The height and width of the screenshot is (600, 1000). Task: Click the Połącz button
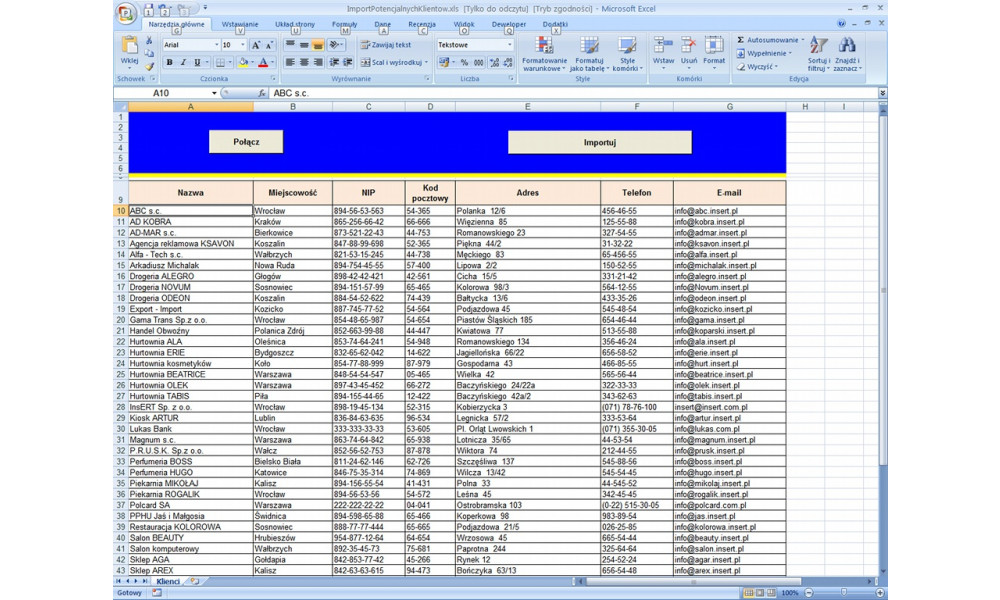(246, 142)
